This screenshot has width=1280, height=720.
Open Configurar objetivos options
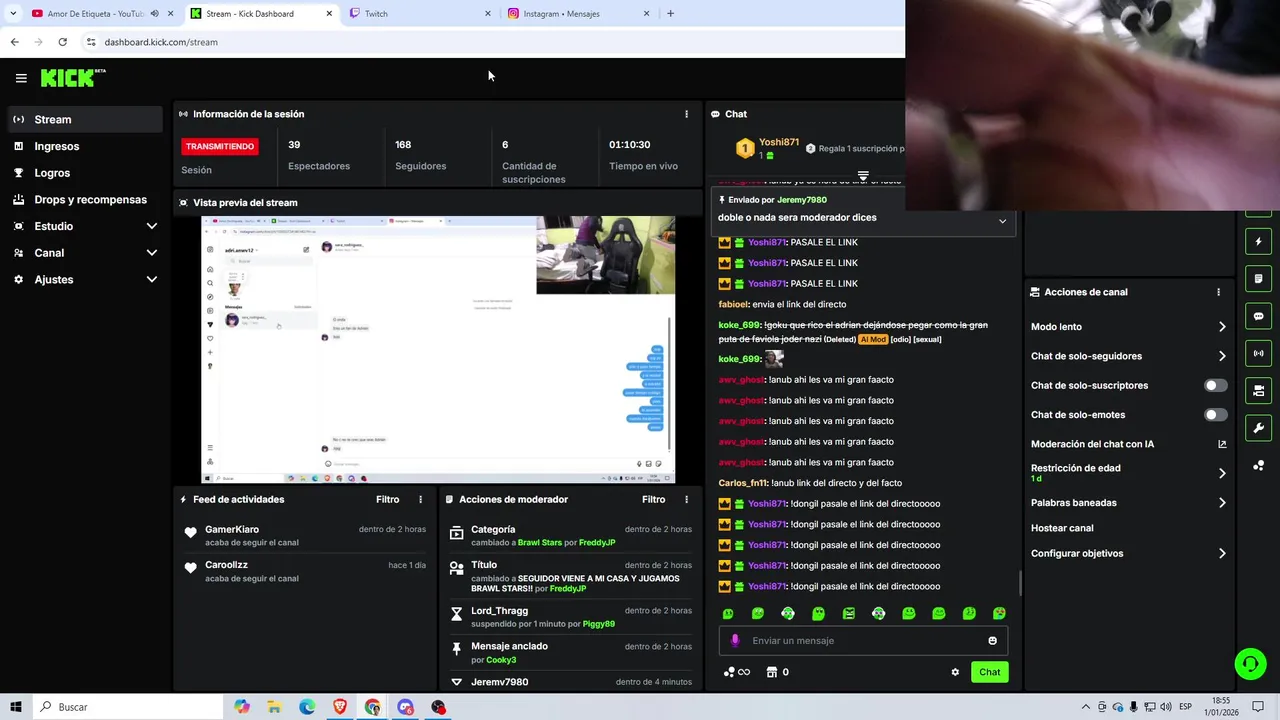1128,553
